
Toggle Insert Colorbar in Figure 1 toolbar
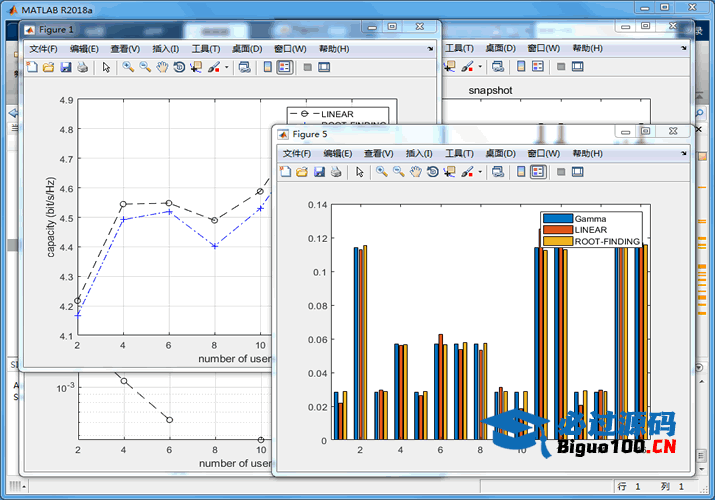point(267,67)
